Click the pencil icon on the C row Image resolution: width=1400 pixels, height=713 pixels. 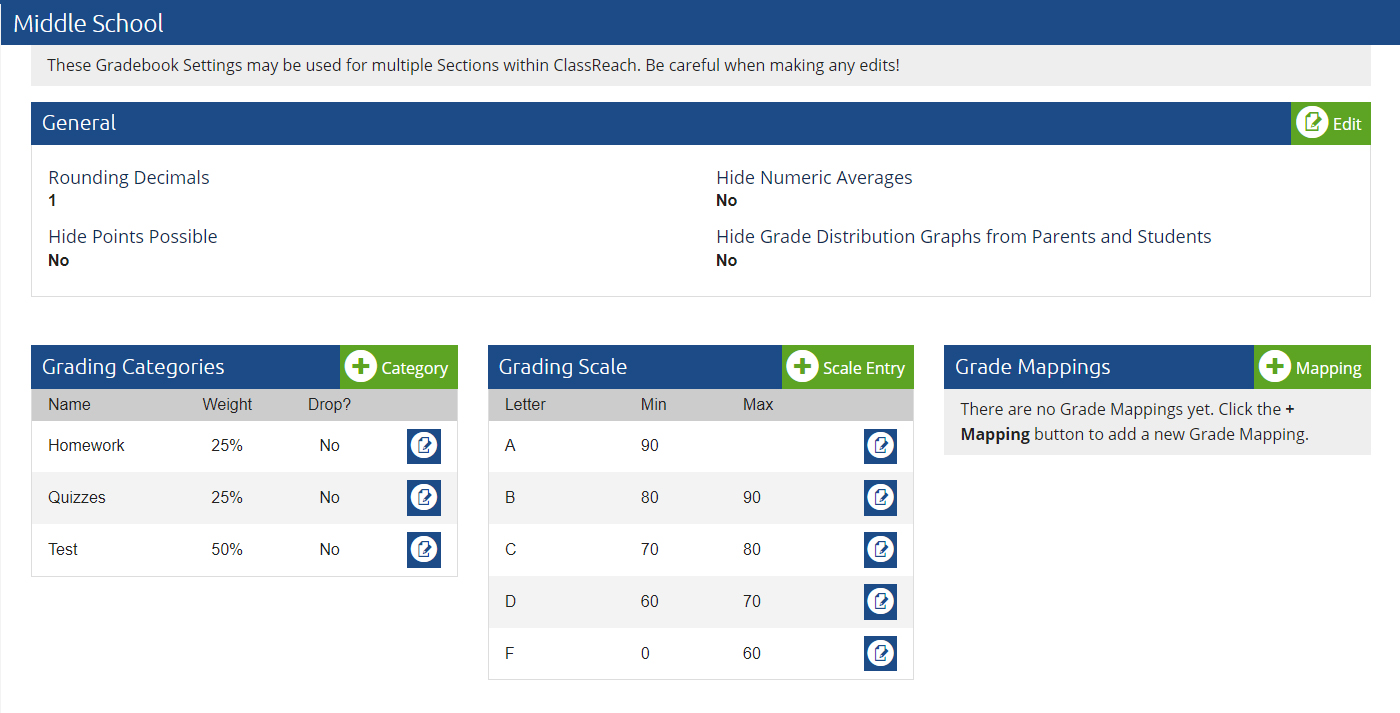(880, 549)
